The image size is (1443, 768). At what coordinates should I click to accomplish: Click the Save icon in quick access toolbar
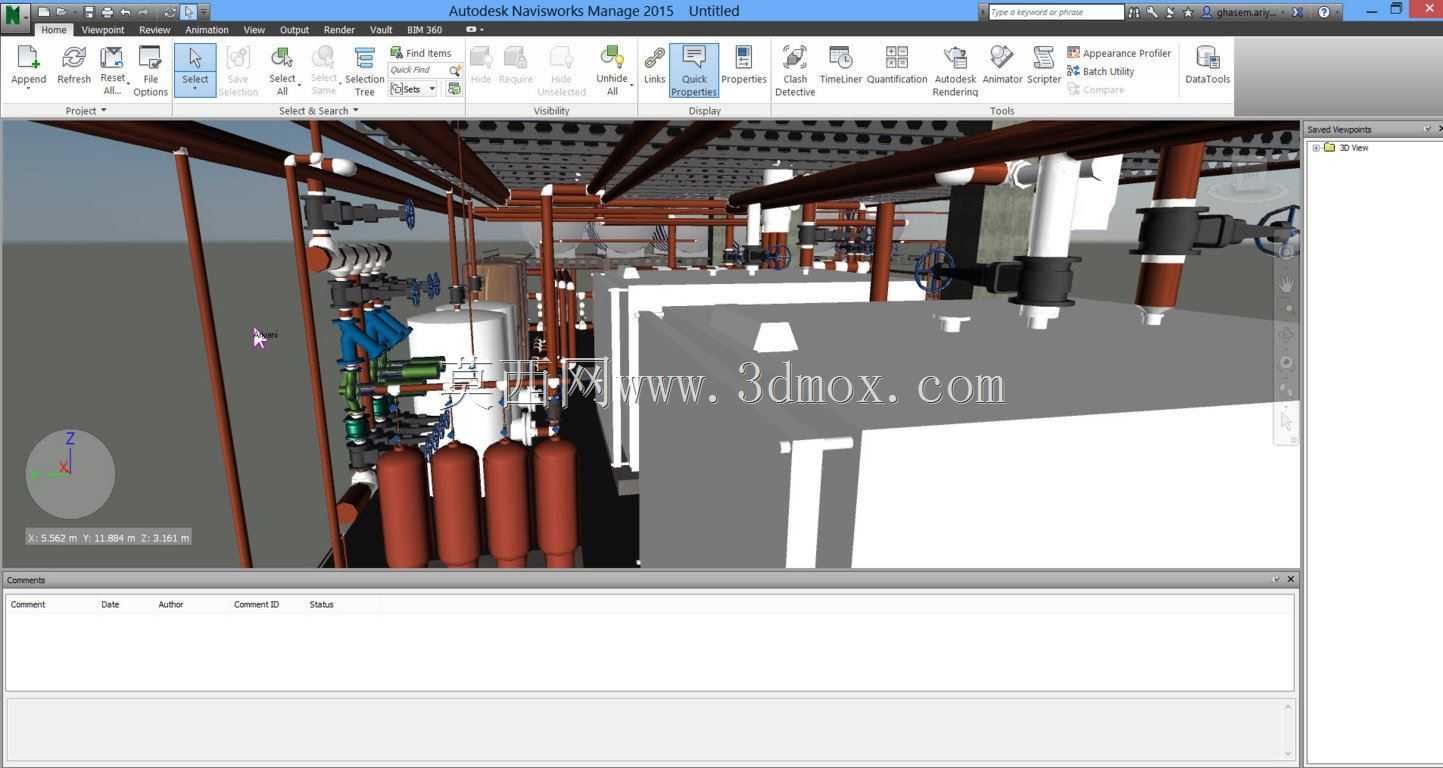(88, 12)
